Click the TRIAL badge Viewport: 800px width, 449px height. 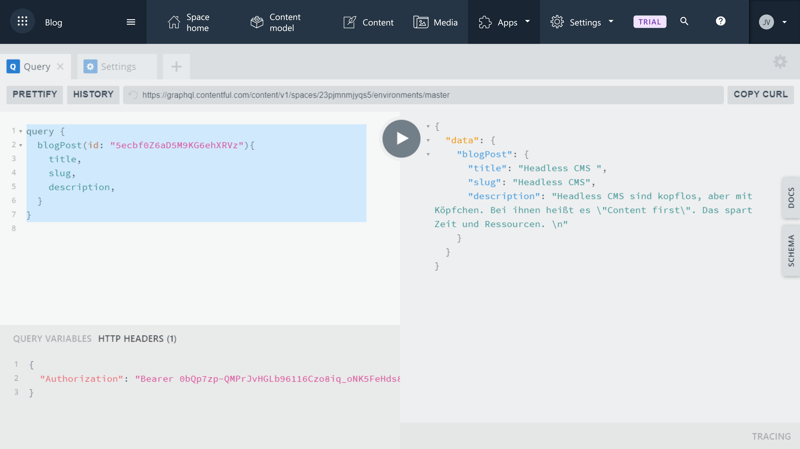pos(649,22)
